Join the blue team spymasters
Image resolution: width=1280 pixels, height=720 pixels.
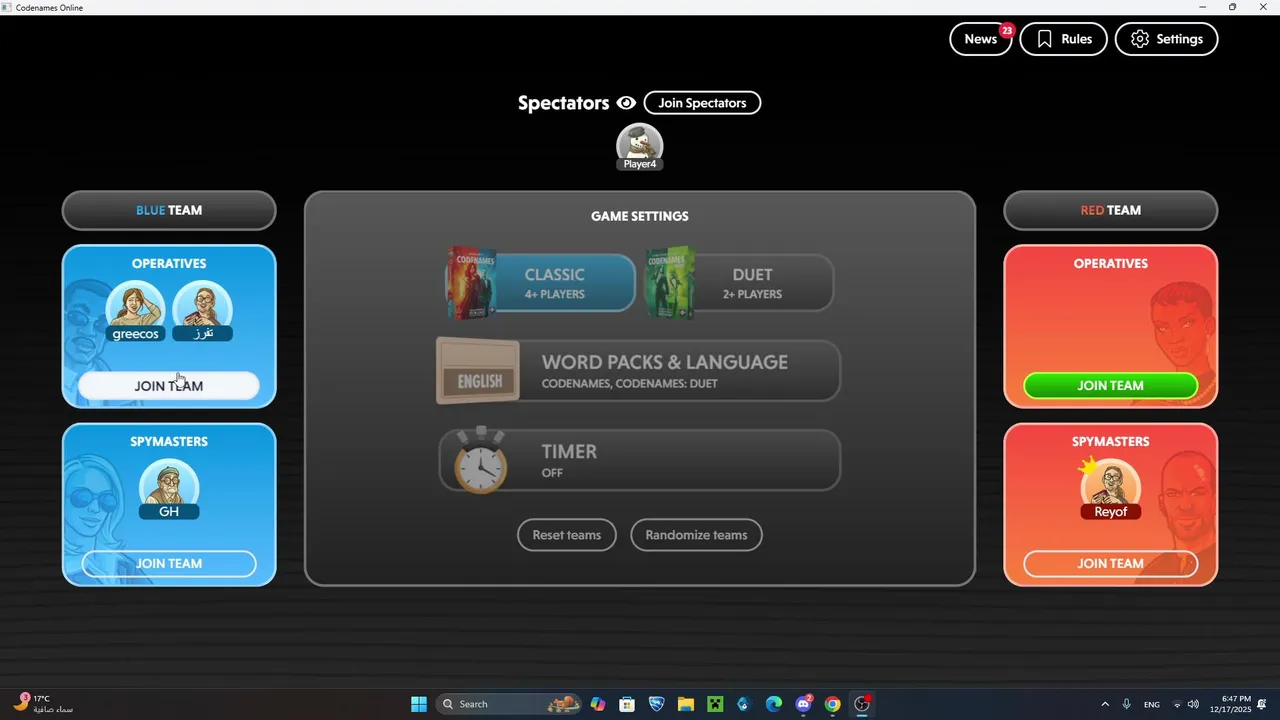coord(169,564)
